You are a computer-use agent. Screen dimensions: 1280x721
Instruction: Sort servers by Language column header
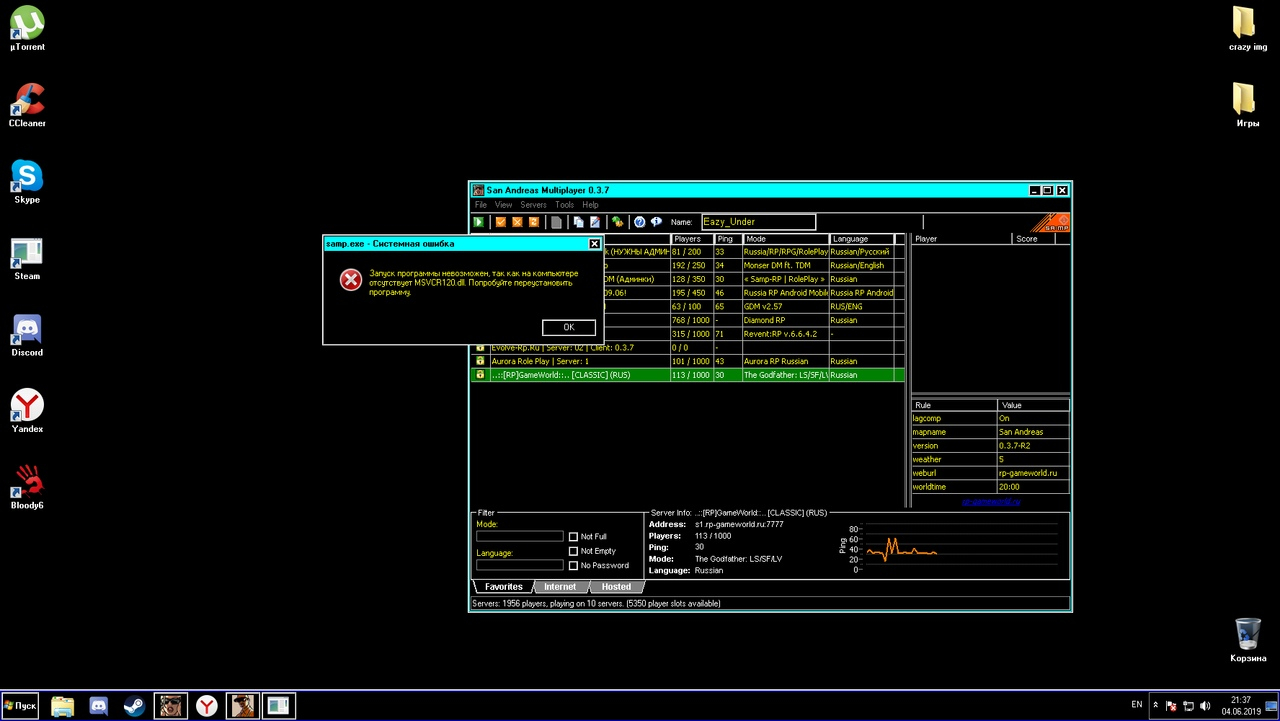tap(861, 239)
